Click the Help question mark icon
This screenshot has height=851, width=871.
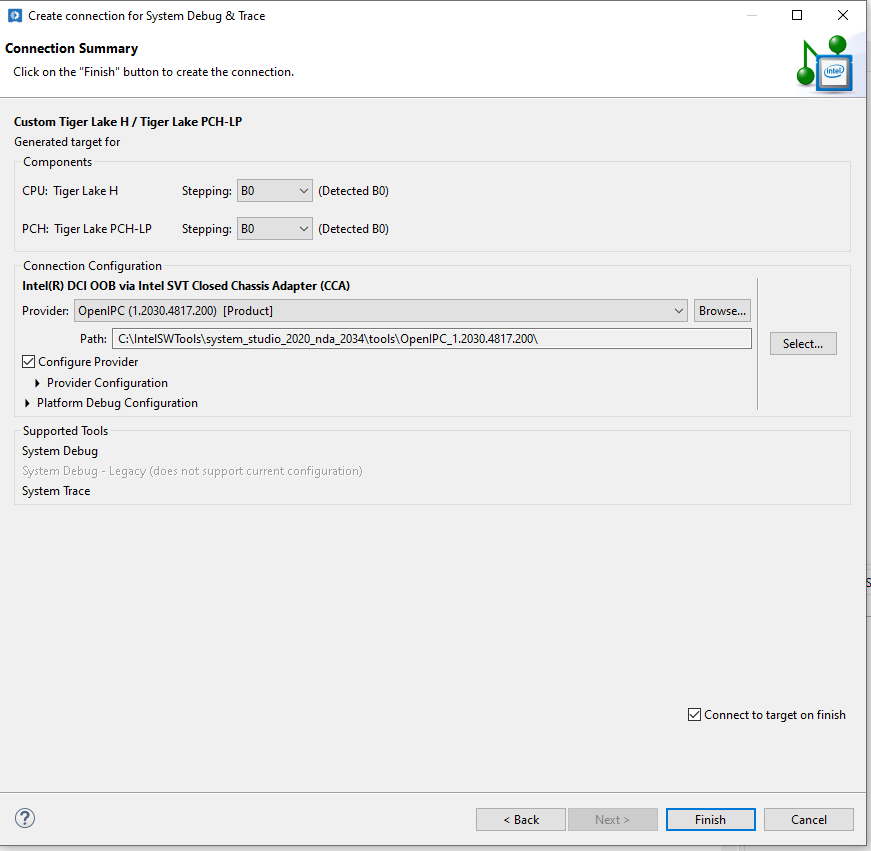24,818
